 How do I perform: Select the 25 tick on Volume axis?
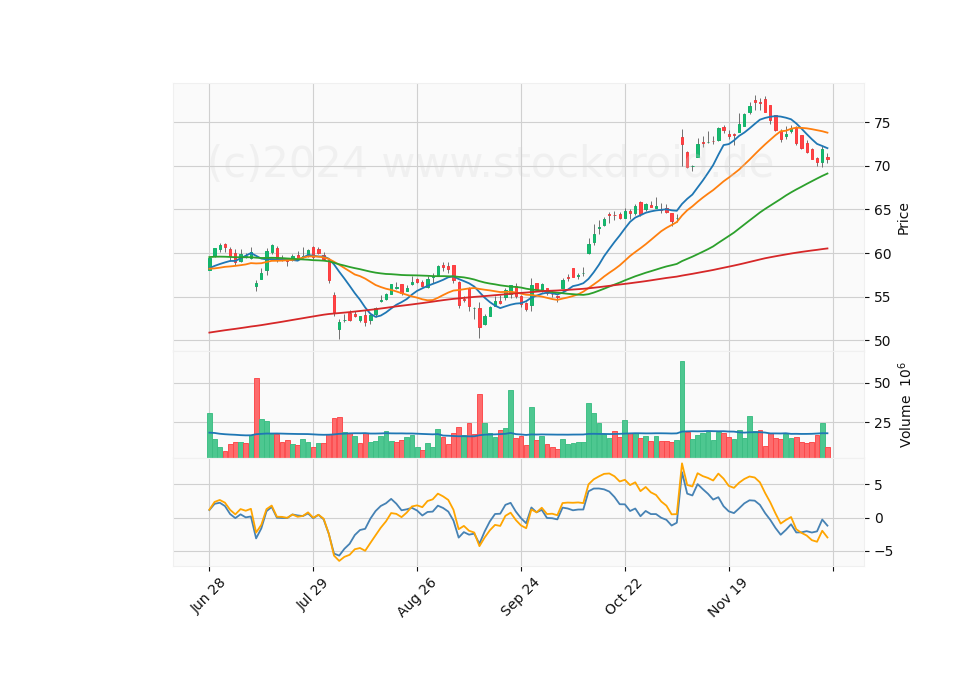(x=882, y=423)
